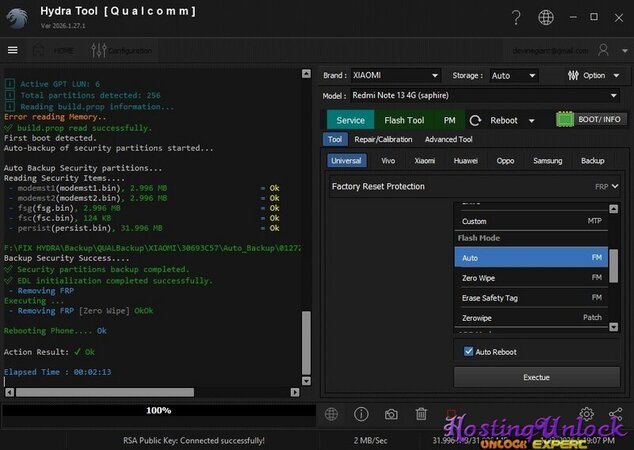Screen dimensions: 634x450
Task: Clear the log with trash icon
Action: point(421,414)
